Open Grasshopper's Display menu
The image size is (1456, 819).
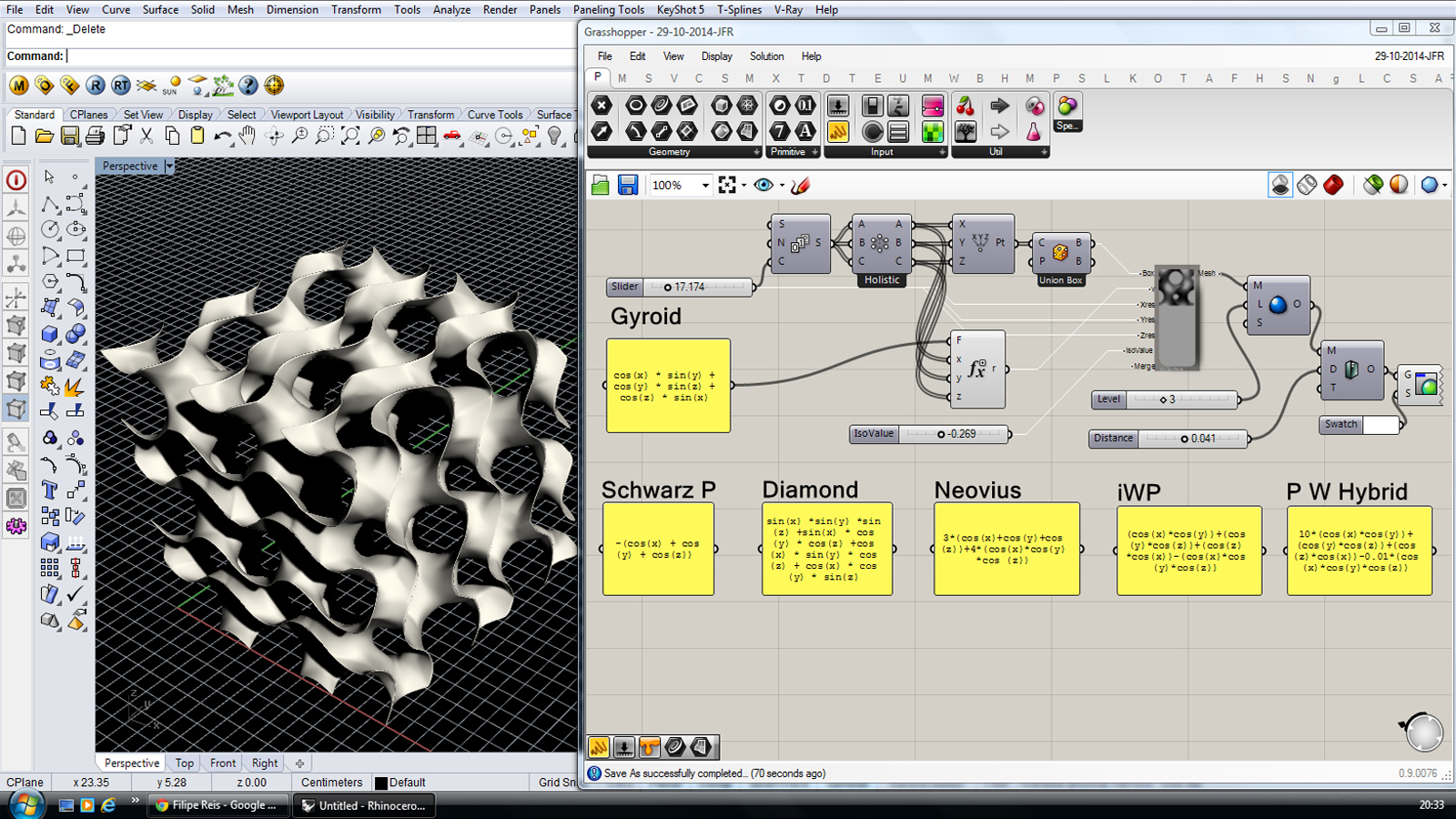coord(717,56)
